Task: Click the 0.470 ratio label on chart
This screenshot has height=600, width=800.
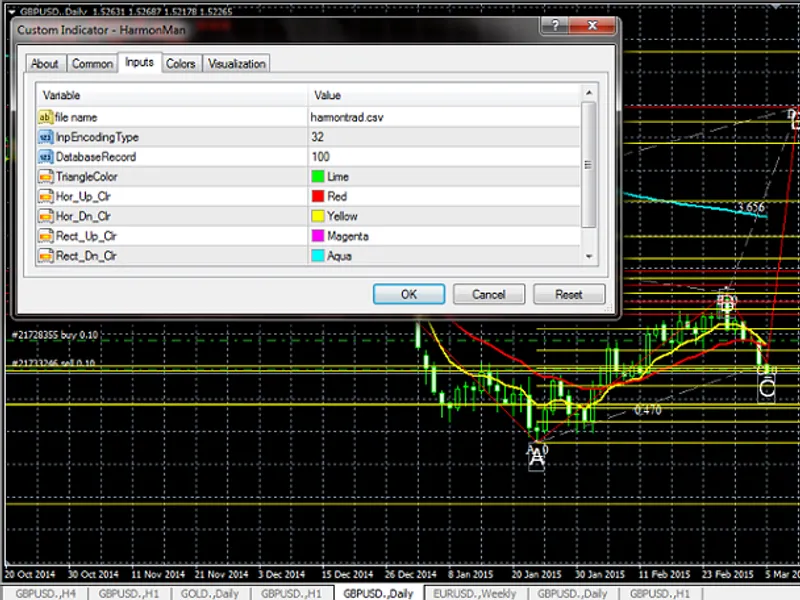Action: (648, 410)
